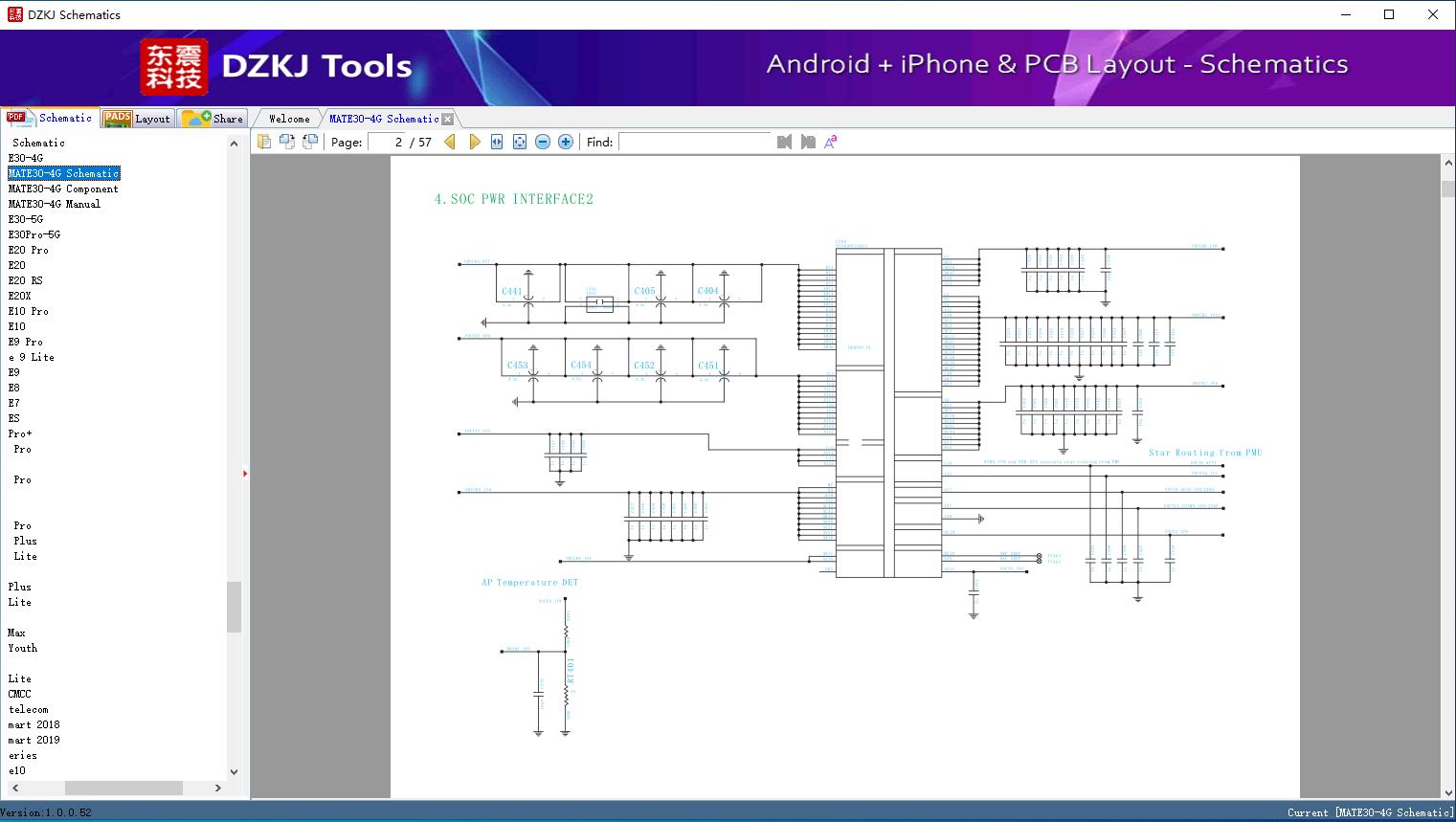Select mart 2018 in the tree
The width and height of the screenshot is (1456, 822).
click(x=34, y=724)
